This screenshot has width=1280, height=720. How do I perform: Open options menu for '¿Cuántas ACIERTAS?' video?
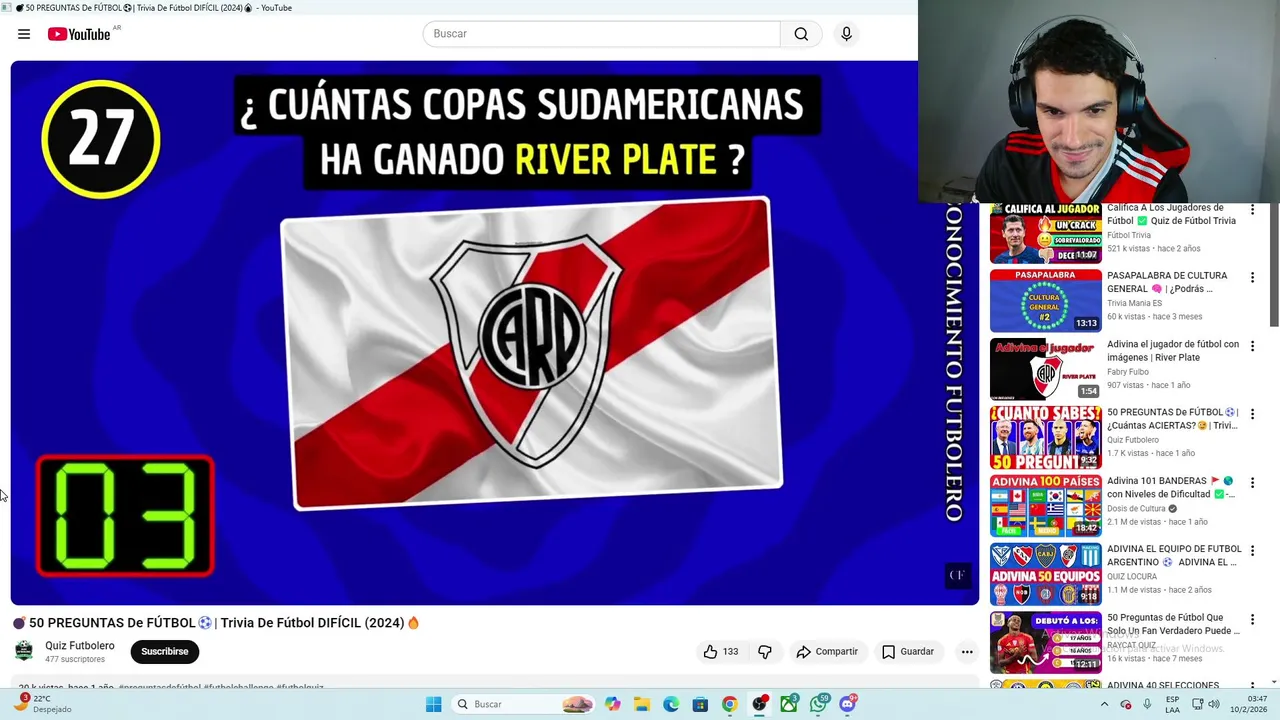click(1252, 414)
